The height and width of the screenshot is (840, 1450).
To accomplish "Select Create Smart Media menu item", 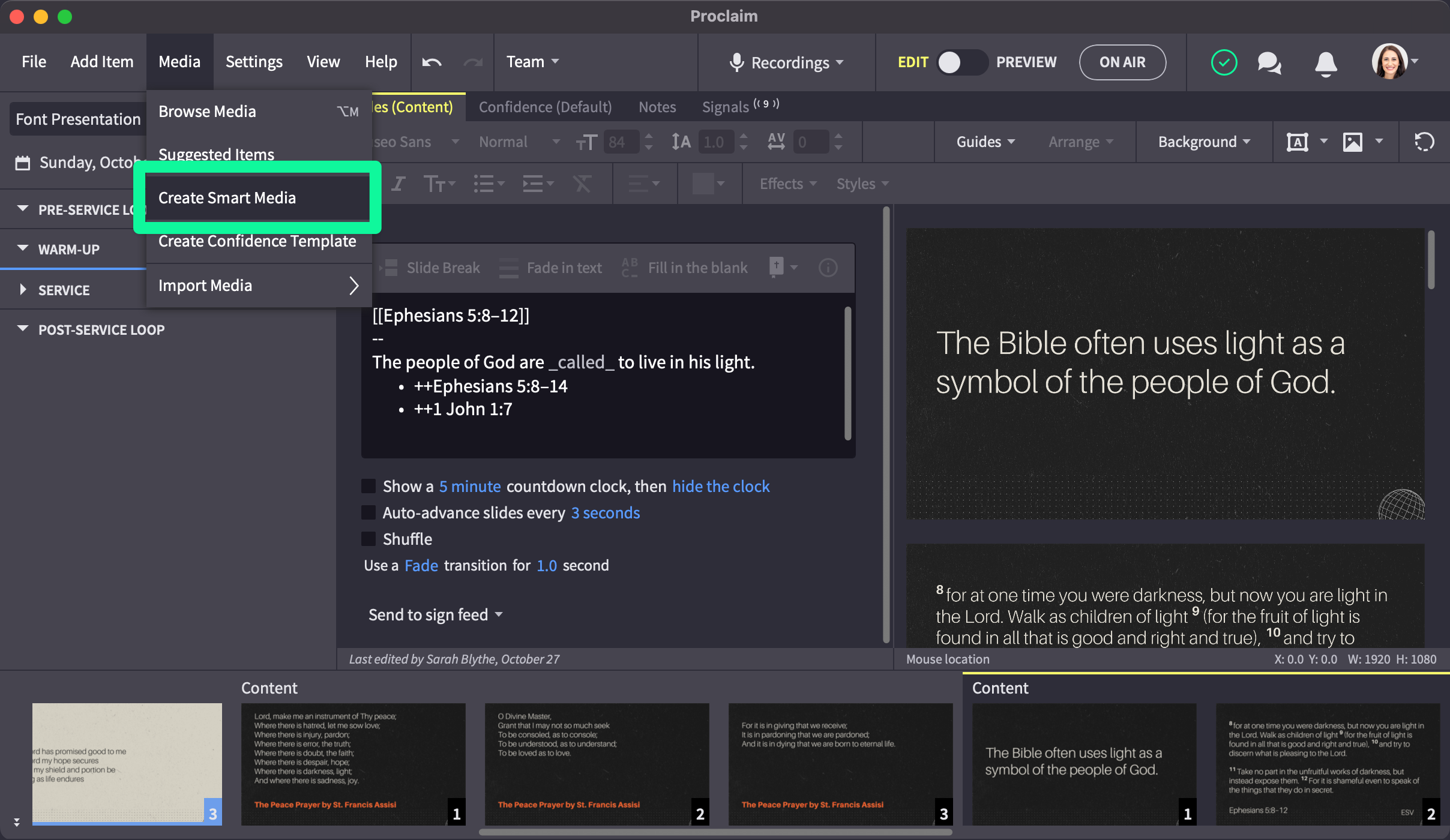I will [x=227, y=198].
